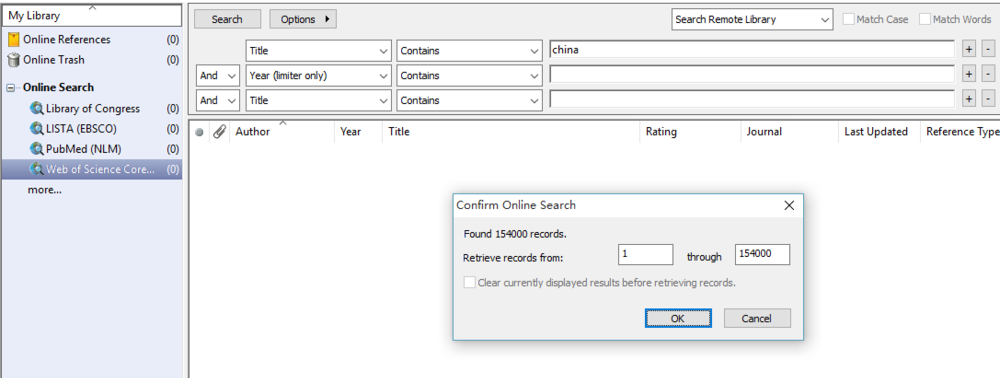Open the Options menu button

[303, 19]
